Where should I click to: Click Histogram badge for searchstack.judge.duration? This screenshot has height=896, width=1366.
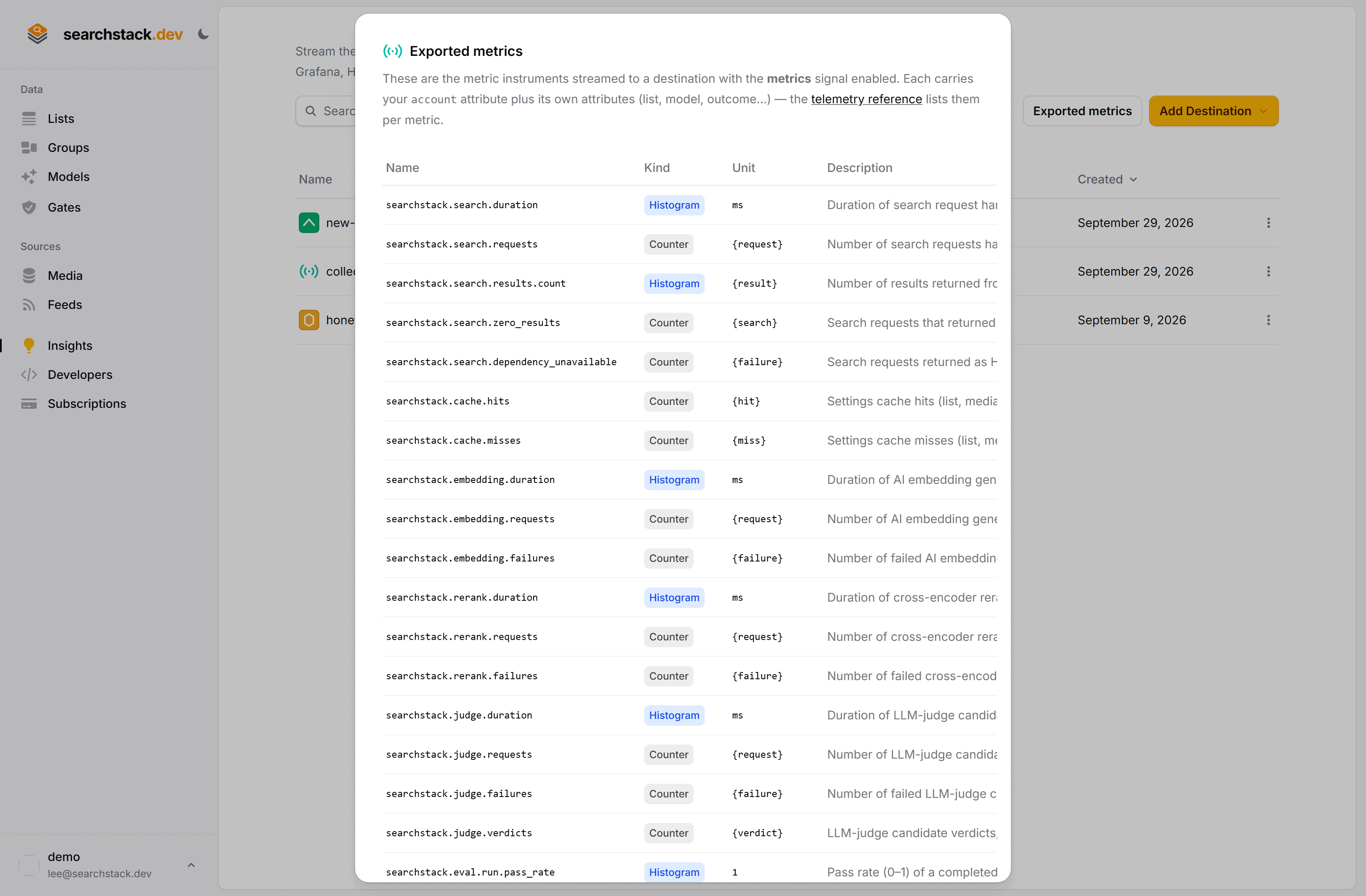[x=674, y=716]
